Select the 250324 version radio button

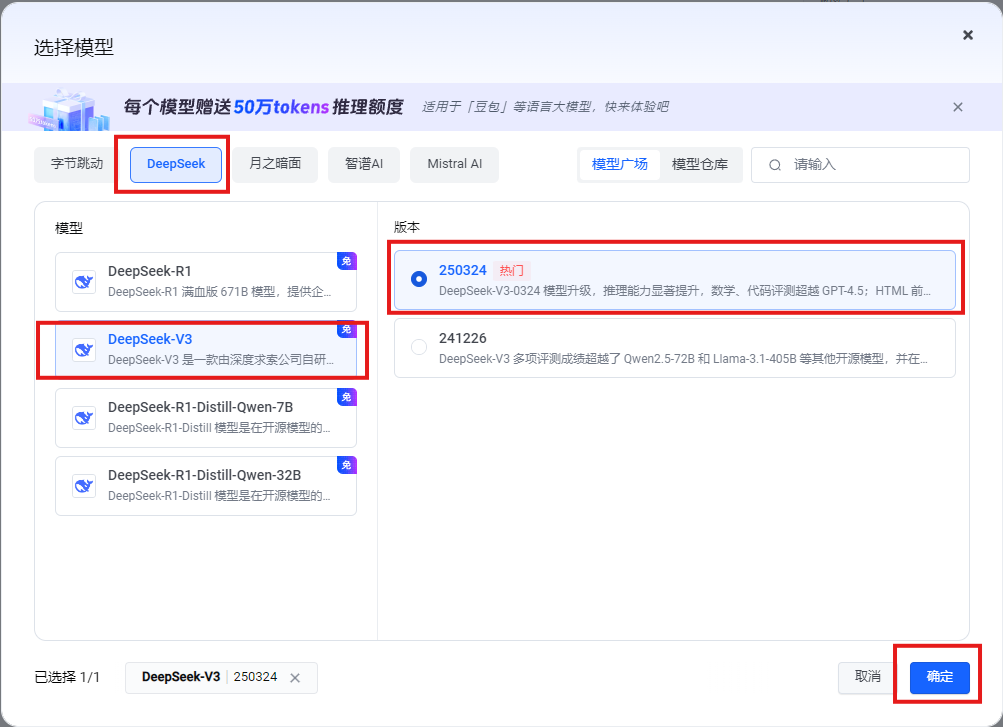pyautogui.click(x=418, y=280)
